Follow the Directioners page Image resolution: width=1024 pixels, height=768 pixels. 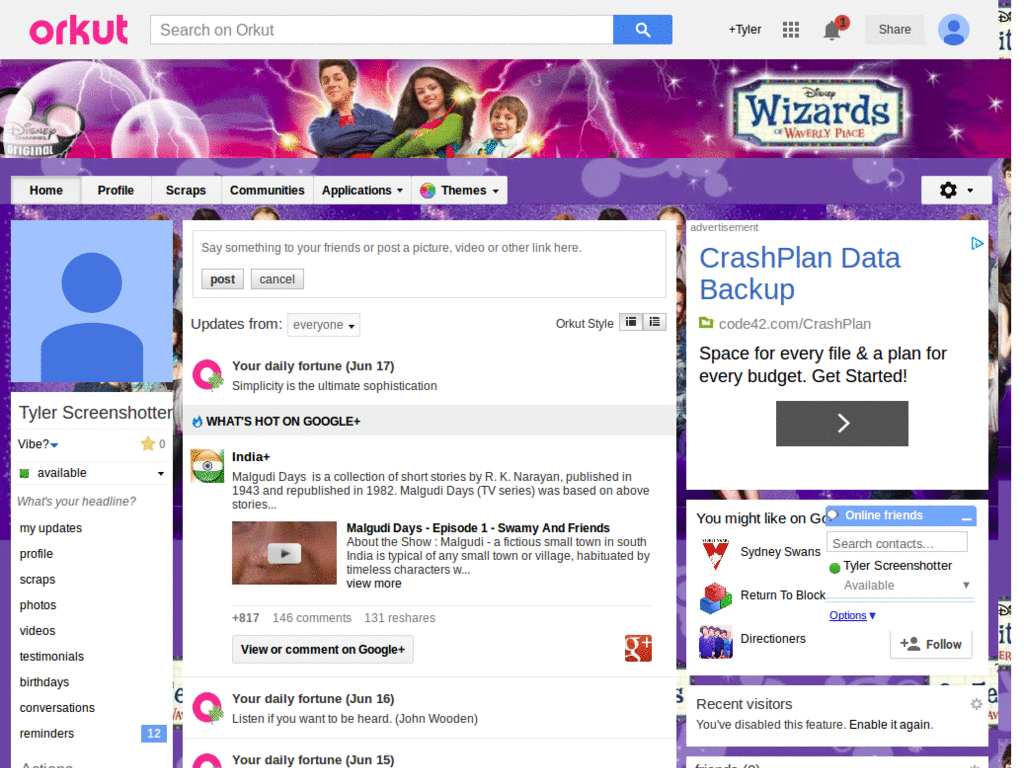(x=931, y=644)
